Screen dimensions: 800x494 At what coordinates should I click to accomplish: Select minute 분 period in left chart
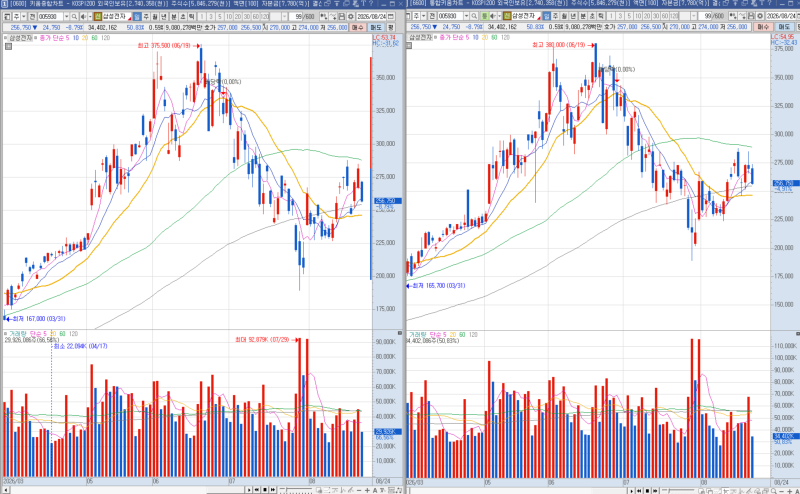pyautogui.click(x=174, y=16)
